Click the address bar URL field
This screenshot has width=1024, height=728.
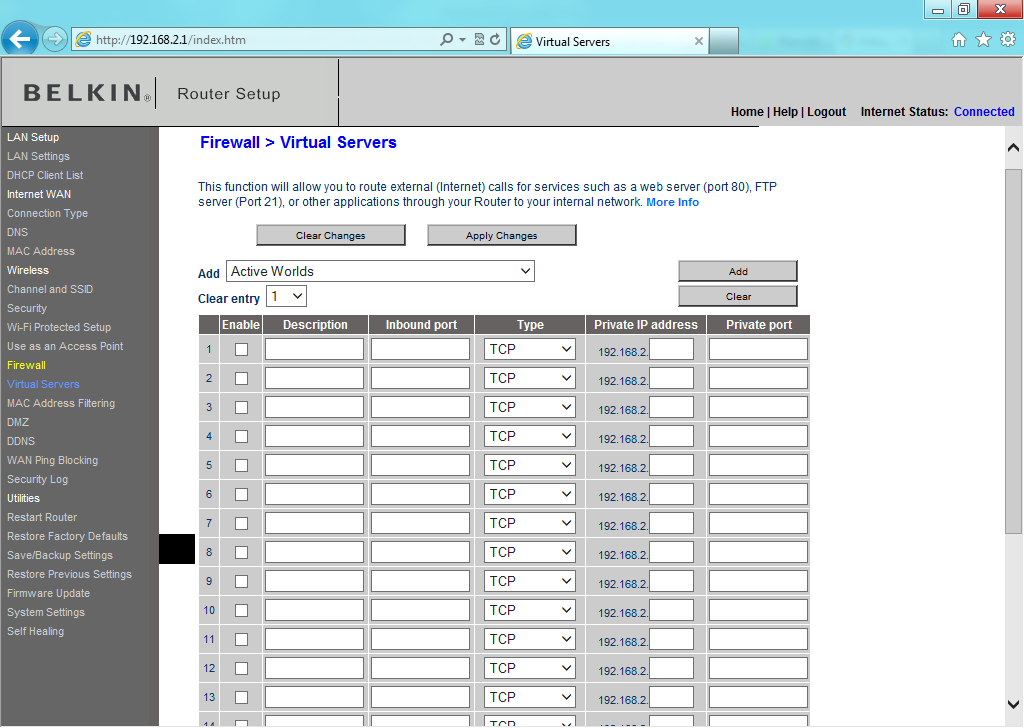[x=261, y=40]
